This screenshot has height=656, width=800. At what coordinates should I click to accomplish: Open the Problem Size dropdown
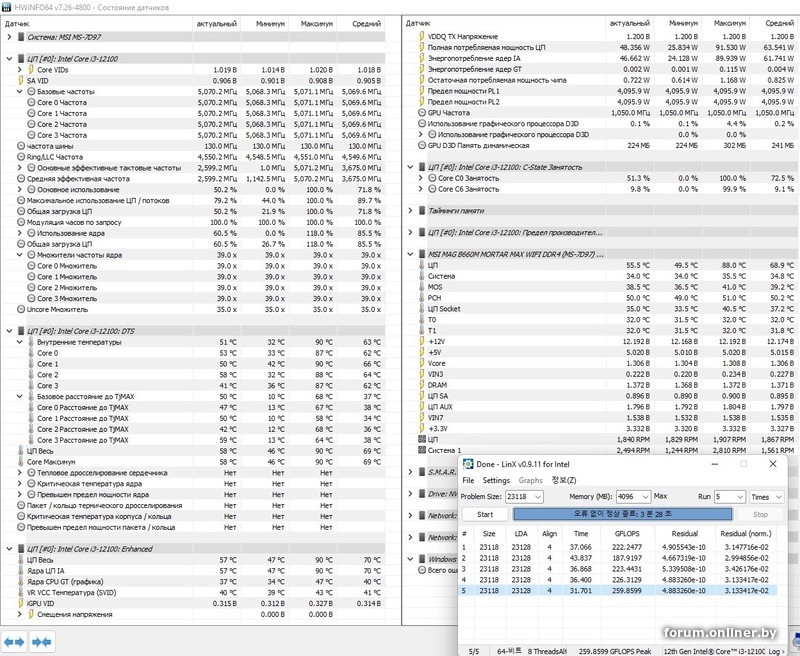tap(537, 496)
